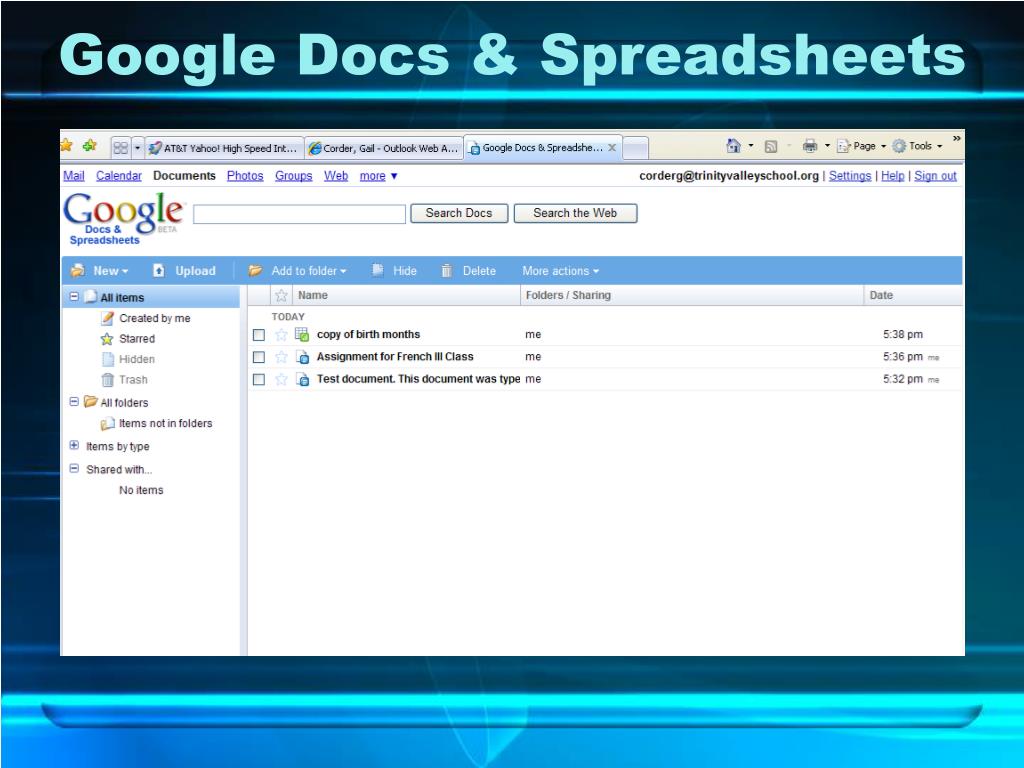The image size is (1024, 768).
Task: Open the Favorites Center star icon
Action: [67, 146]
